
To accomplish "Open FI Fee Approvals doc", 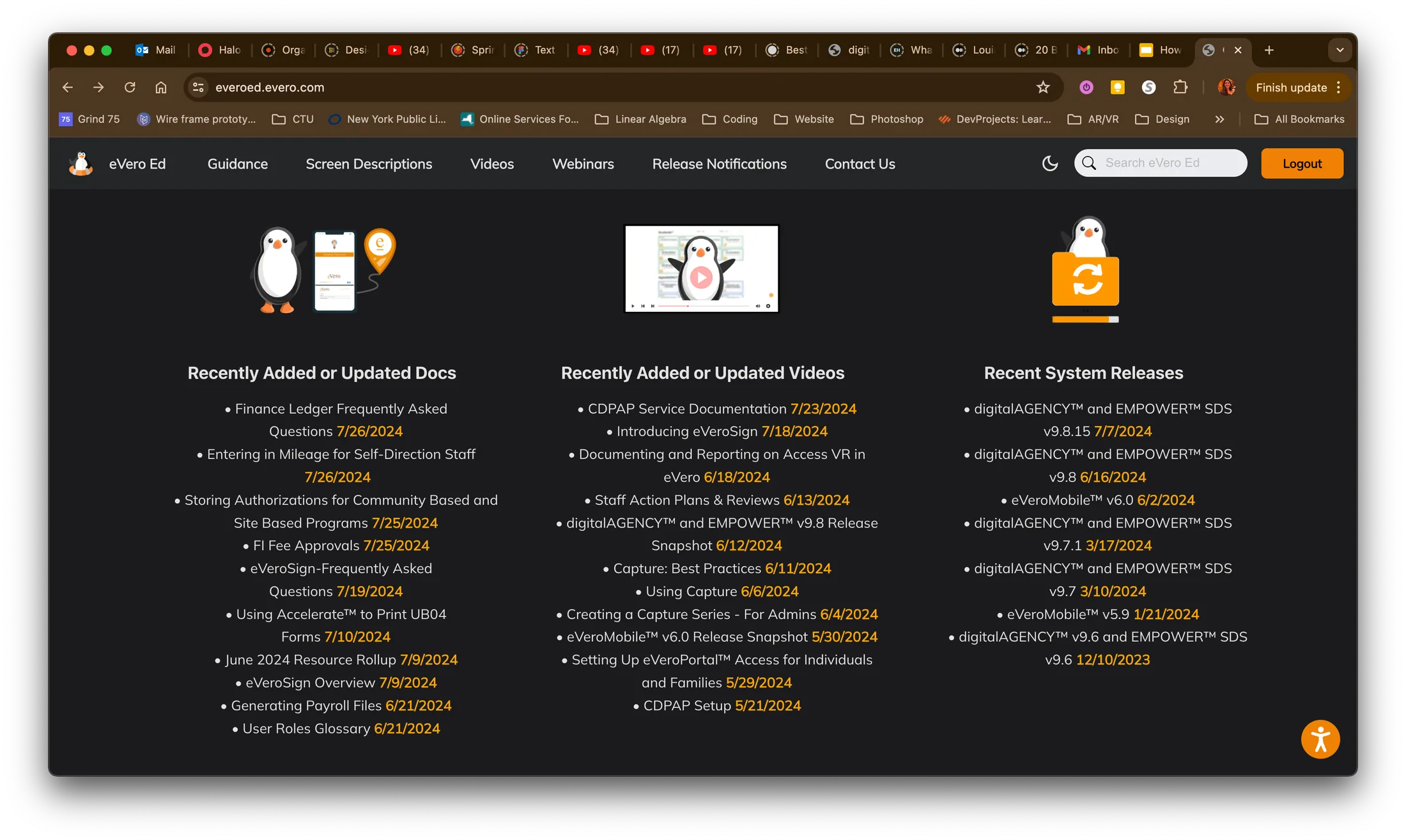I will click(x=336, y=546).
